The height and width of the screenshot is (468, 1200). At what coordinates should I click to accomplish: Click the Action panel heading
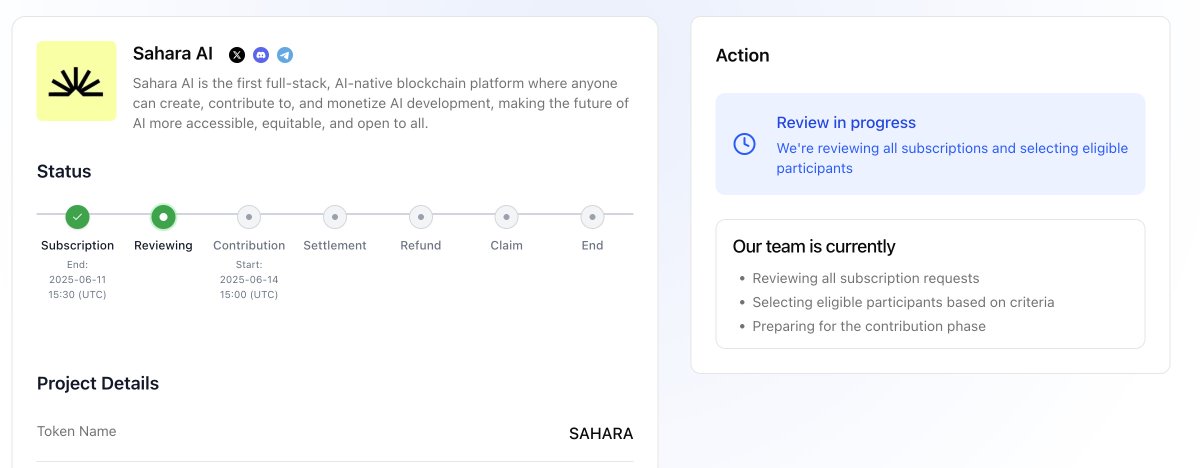[743, 55]
